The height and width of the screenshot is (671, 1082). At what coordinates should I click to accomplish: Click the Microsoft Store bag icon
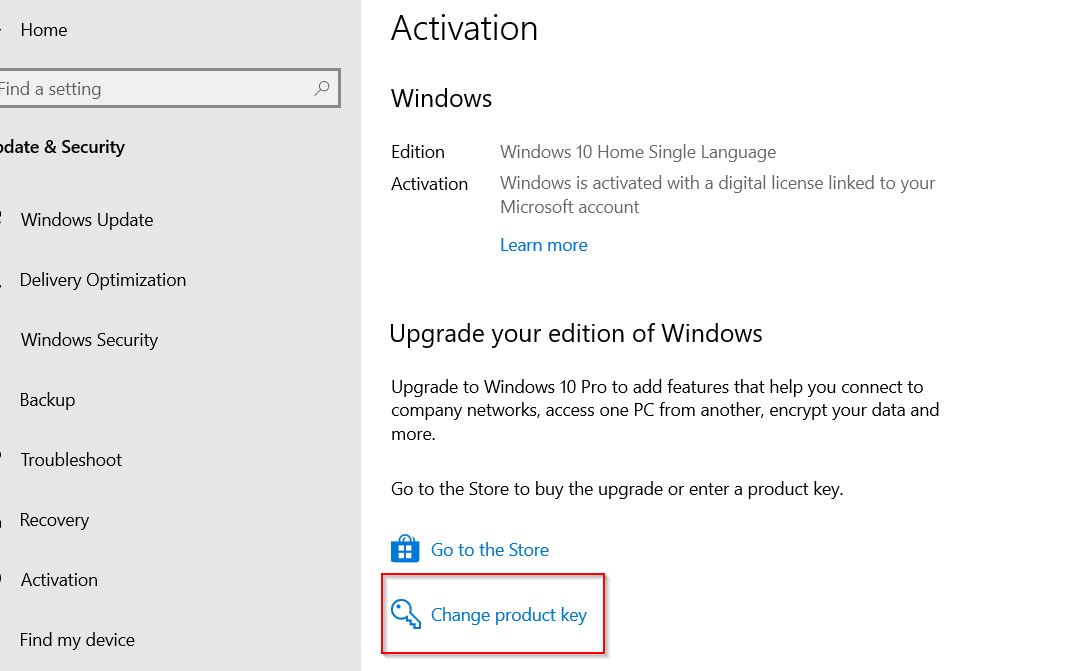point(405,549)
